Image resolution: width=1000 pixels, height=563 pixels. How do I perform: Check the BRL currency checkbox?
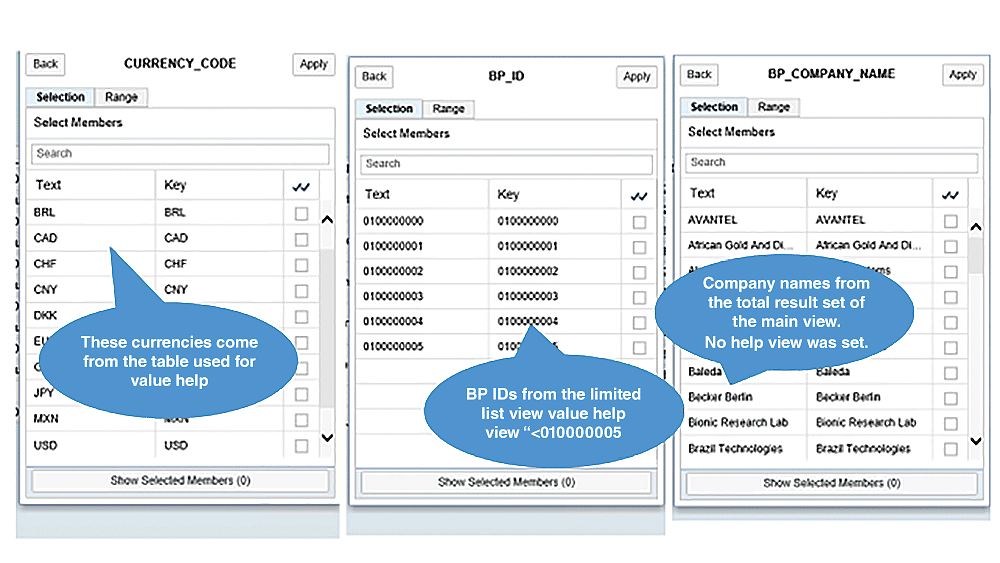click(x=301, y=213)
